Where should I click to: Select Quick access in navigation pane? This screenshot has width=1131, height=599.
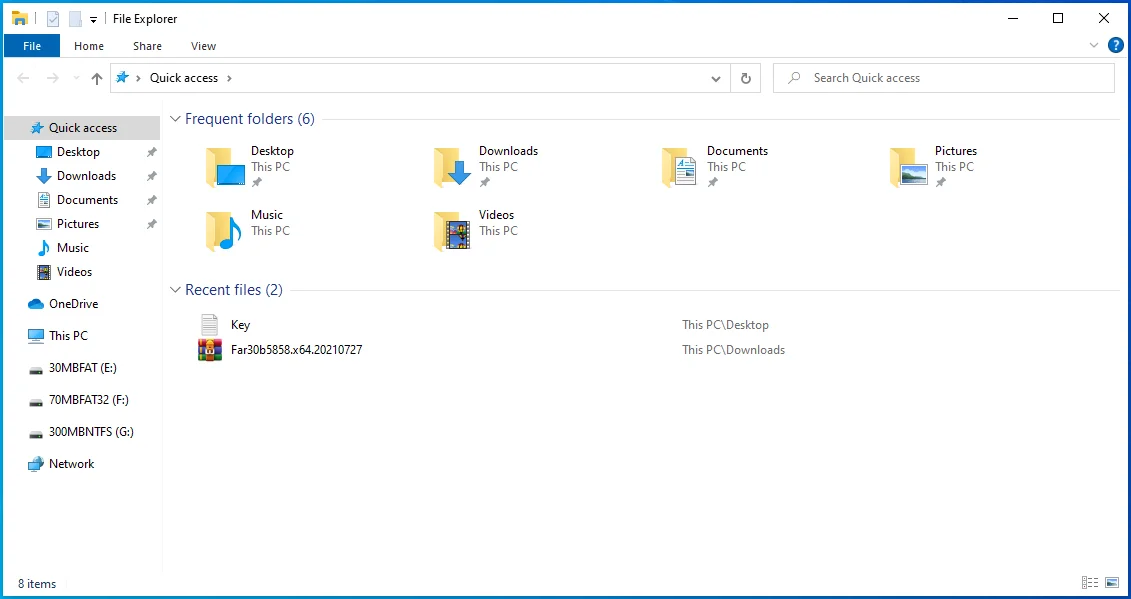(82, 128)
